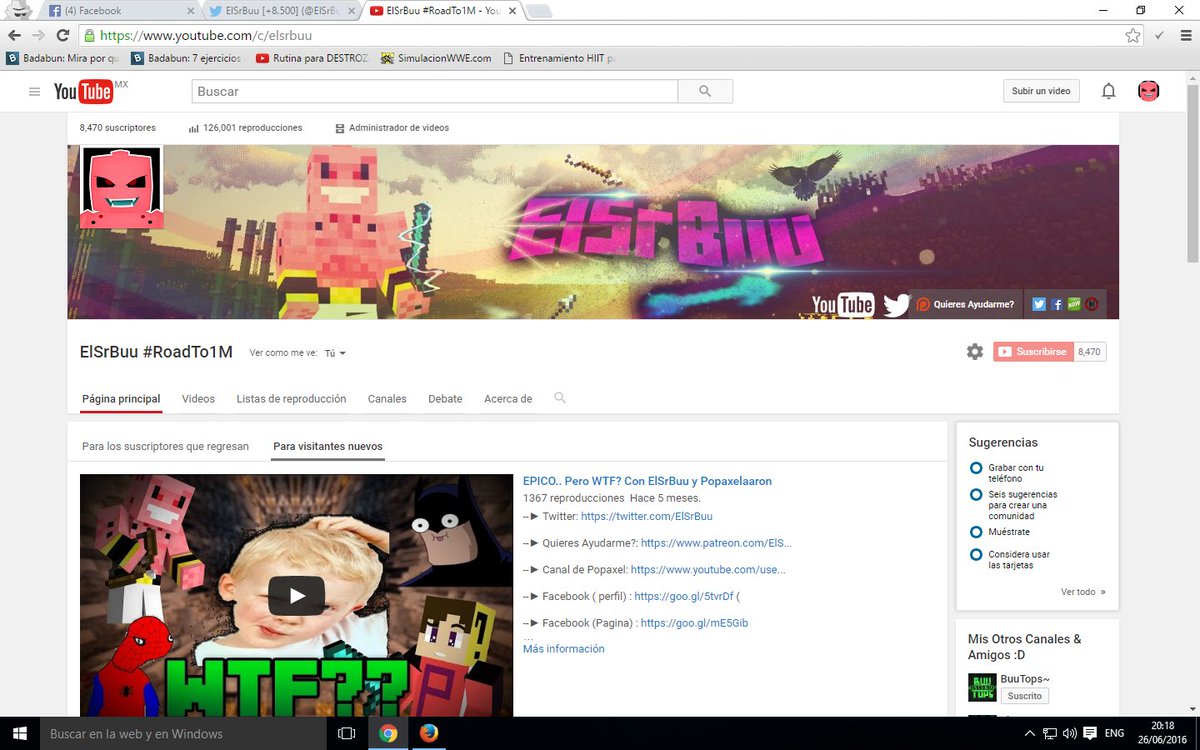Open the Canales tab
Screen dimensions: 1200x750
(387, 399)
